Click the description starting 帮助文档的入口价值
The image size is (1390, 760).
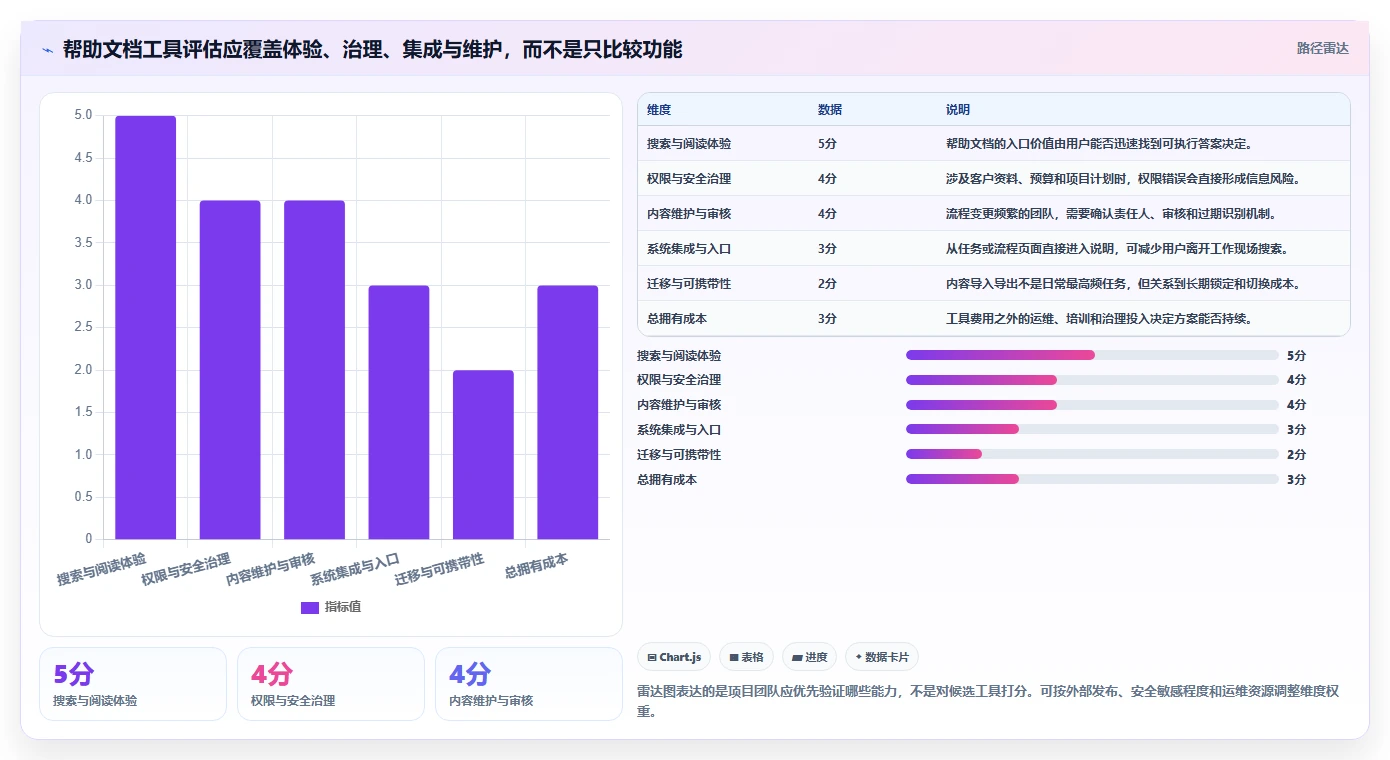click(x=1099, y=144)
